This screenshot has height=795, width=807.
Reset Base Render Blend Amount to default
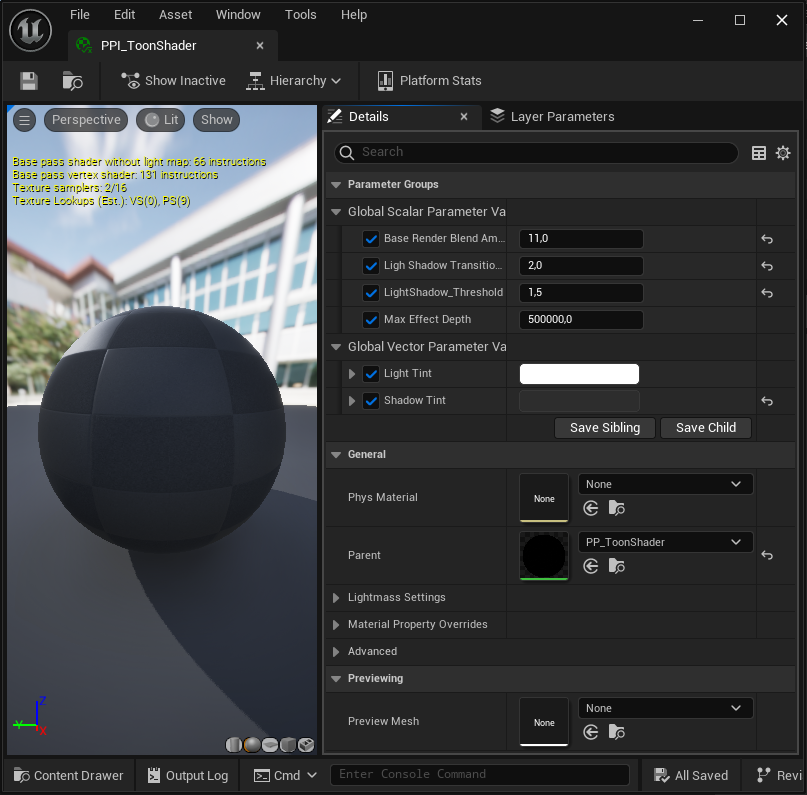click(767, 239)
